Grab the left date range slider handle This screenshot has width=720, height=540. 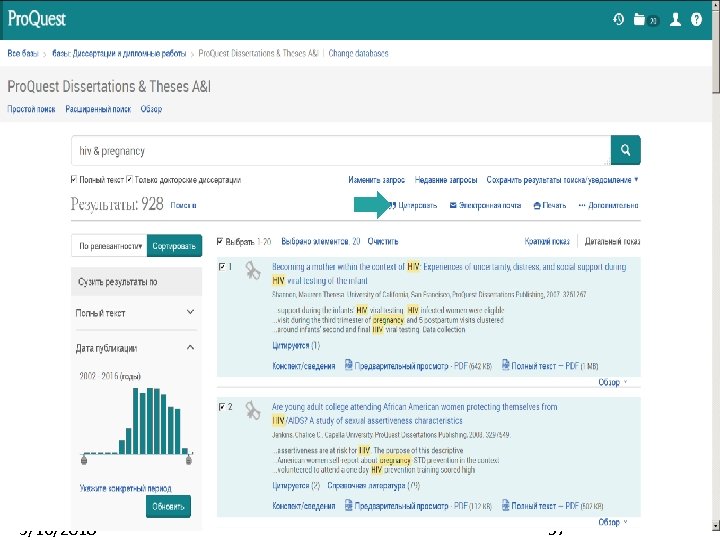click(84, 459)
